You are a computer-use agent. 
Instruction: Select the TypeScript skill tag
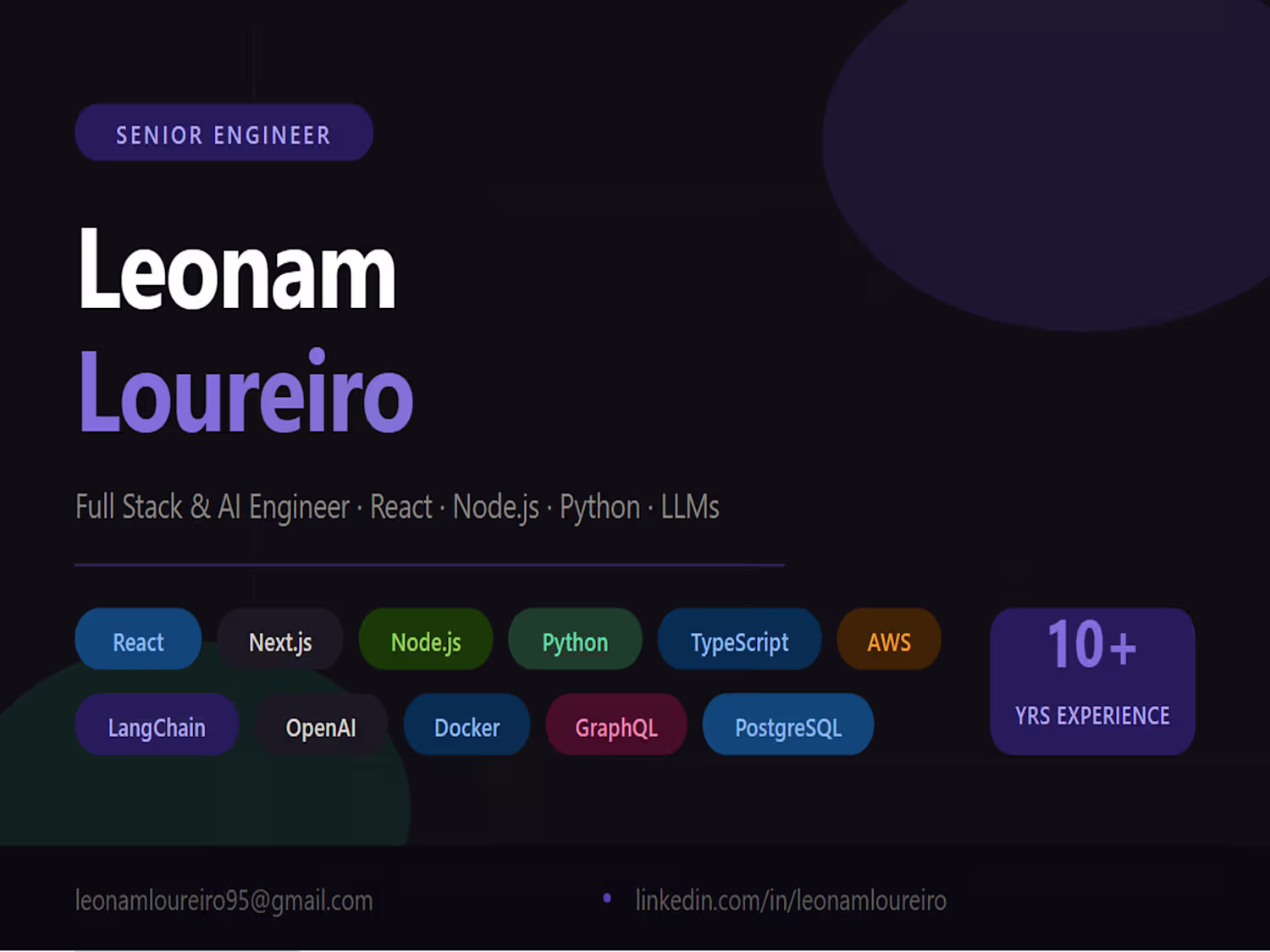(739, 640)
